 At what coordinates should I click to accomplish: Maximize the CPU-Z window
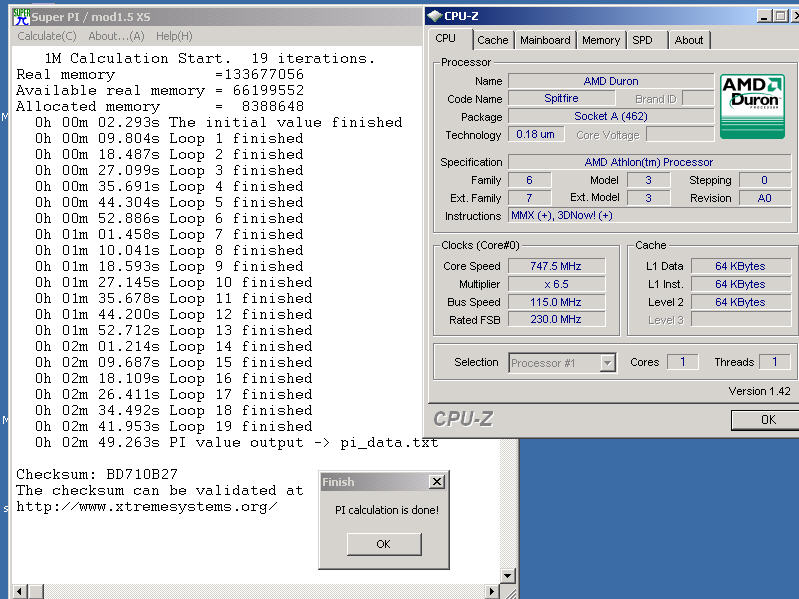click(780, 16)
